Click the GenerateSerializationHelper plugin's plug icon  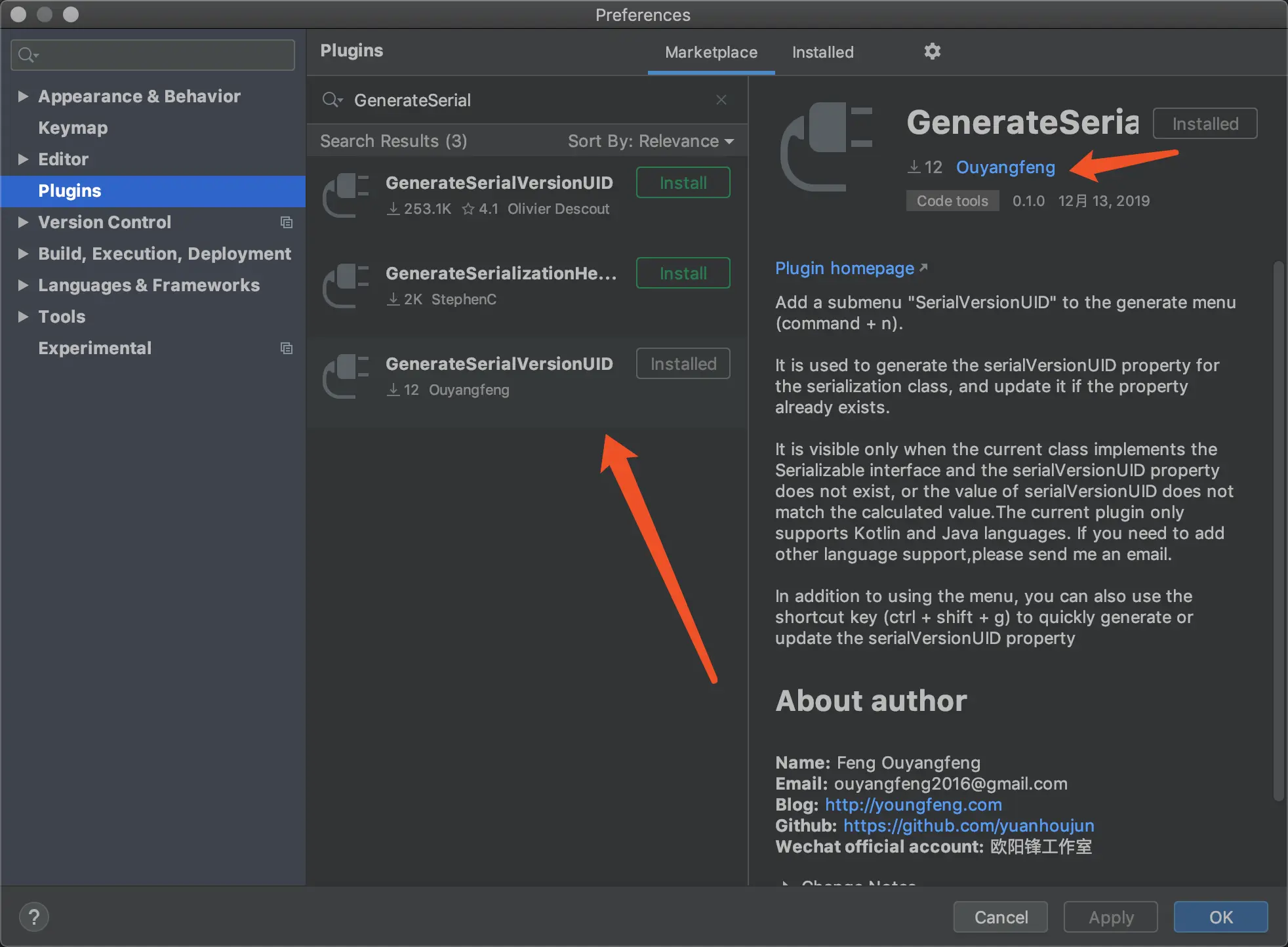346,285
